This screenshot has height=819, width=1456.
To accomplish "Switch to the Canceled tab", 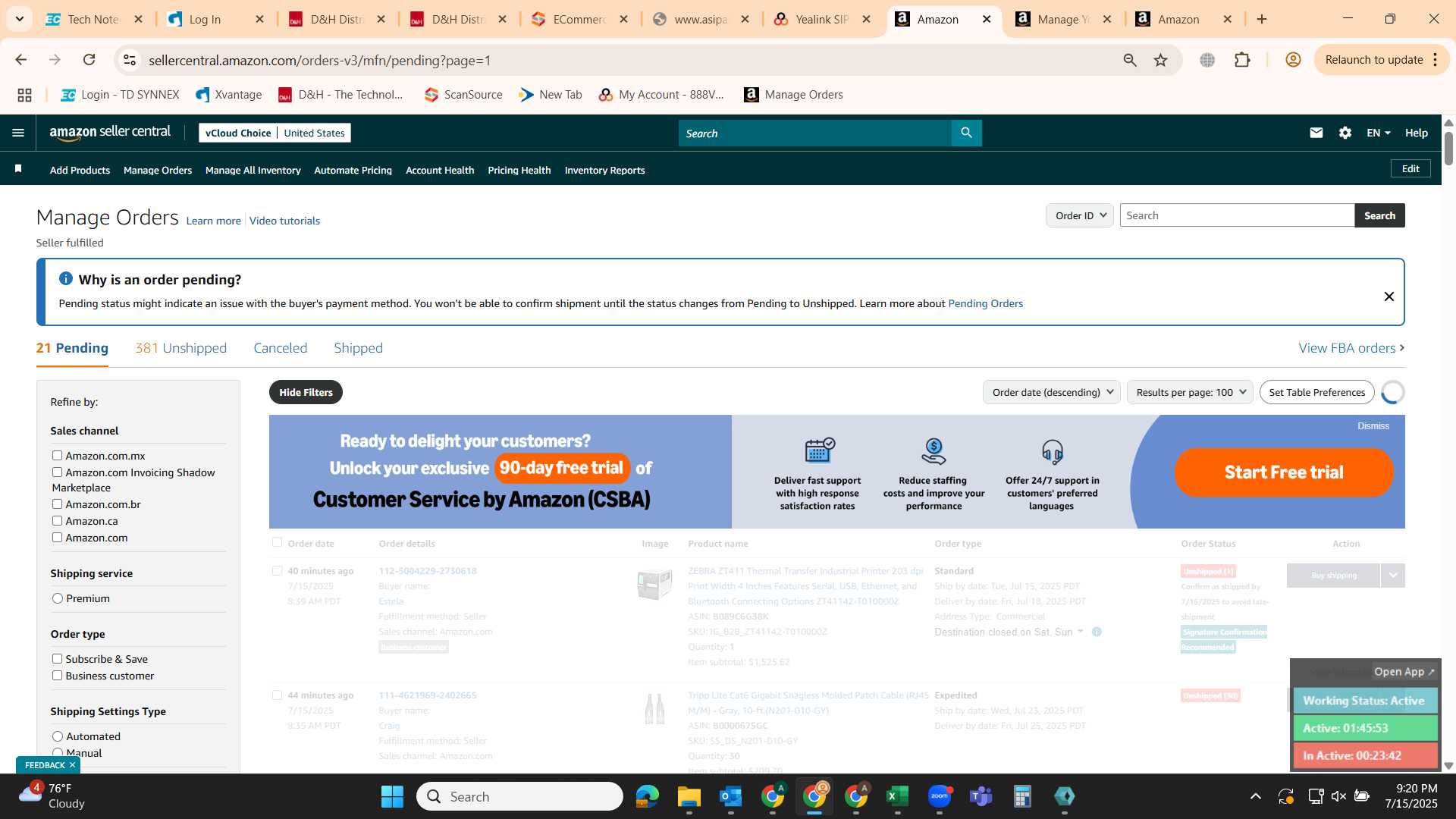I will click(x=280, y=348).
